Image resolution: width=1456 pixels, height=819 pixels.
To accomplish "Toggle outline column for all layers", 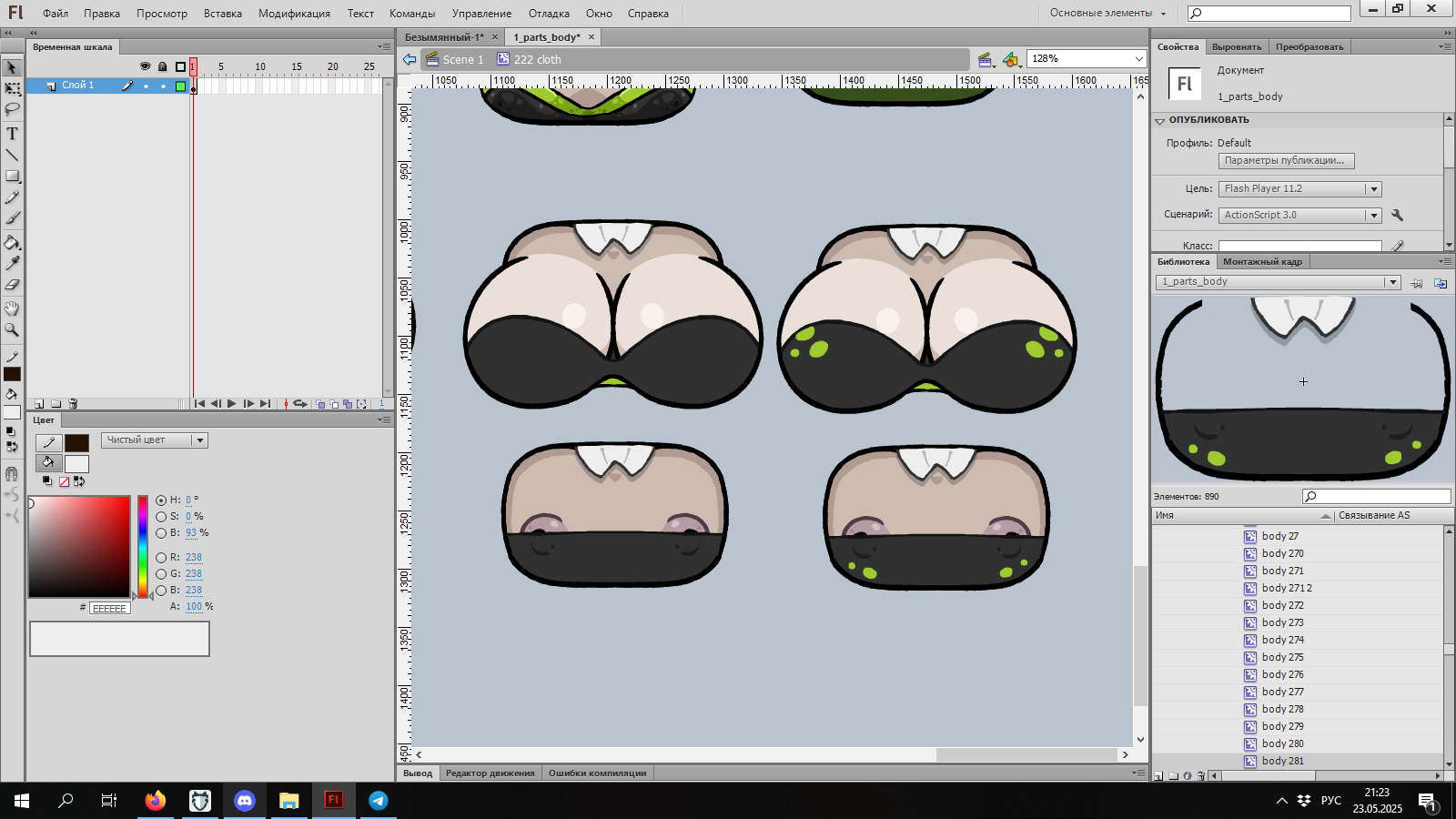I will (x=180, y=66).
